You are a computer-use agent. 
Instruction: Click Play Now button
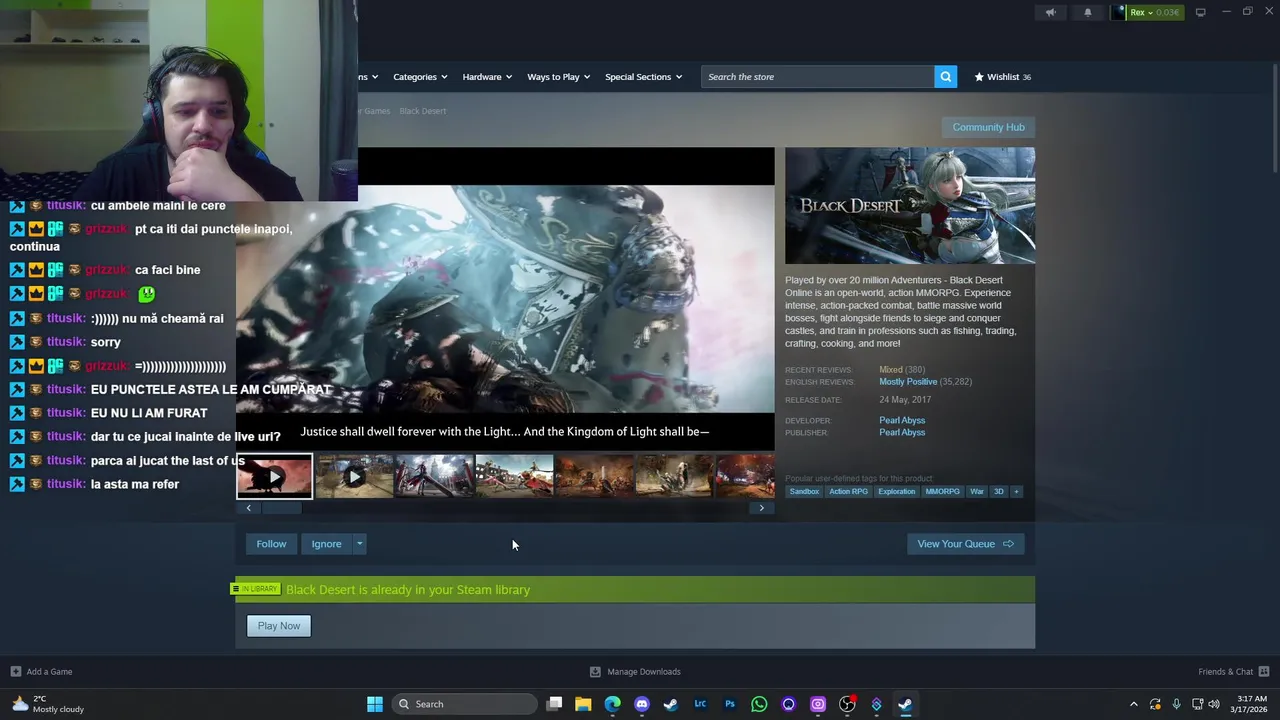(279, 626)
